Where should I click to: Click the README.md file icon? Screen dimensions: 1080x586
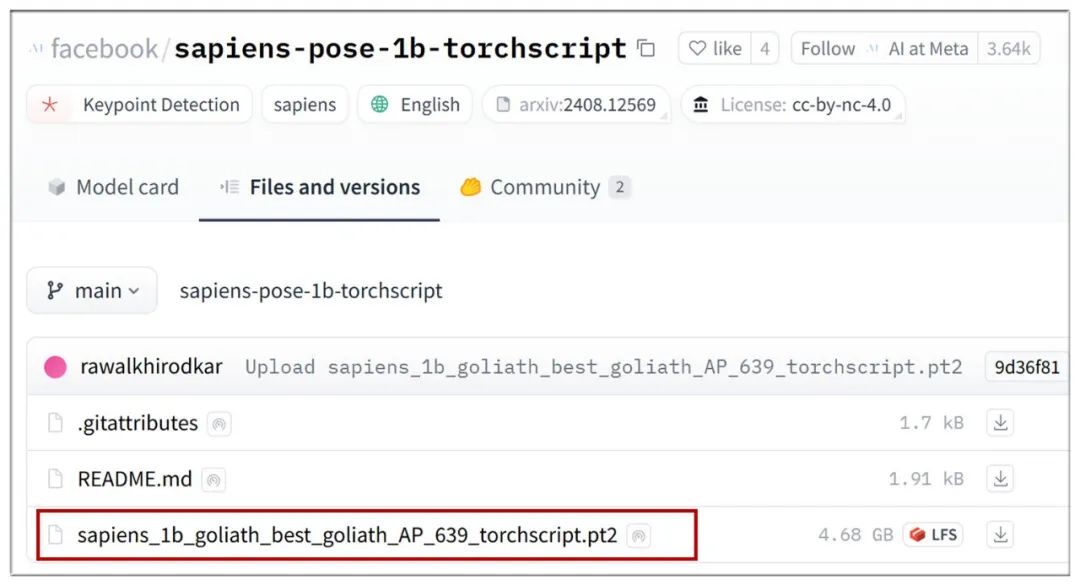(55, 479)
